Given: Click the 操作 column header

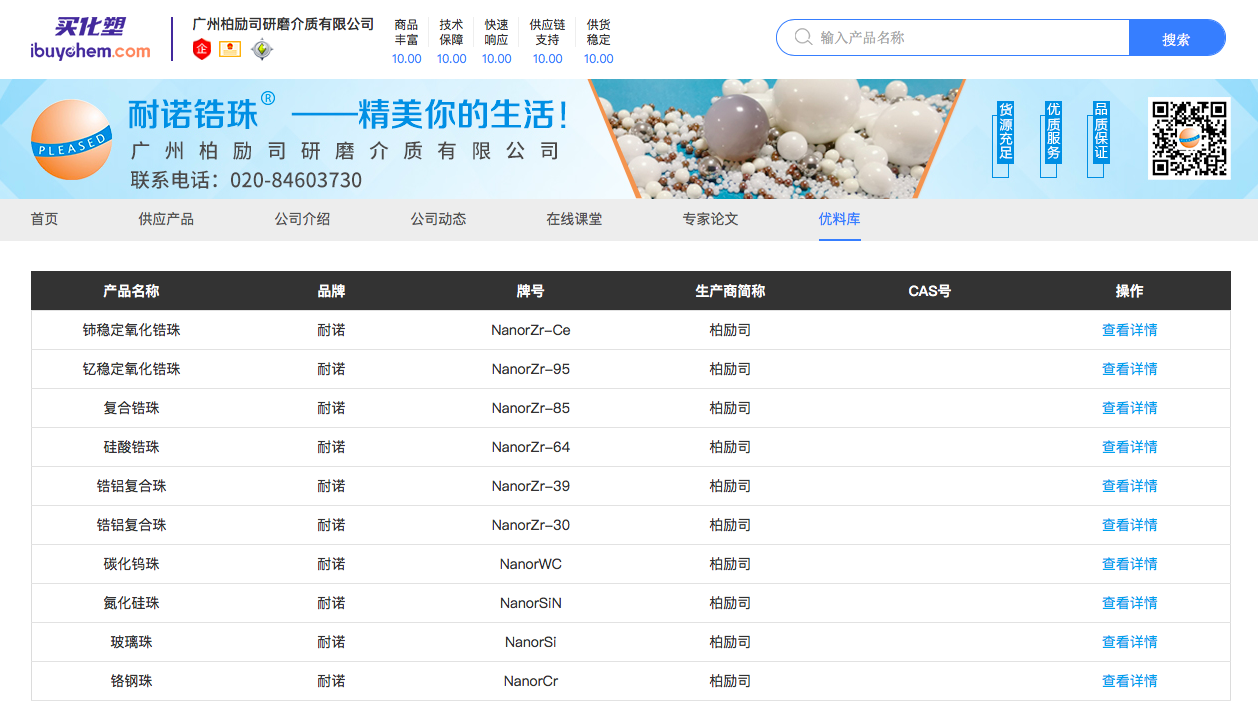Looking at the screenshot, I should click(x=1129, y=291).
